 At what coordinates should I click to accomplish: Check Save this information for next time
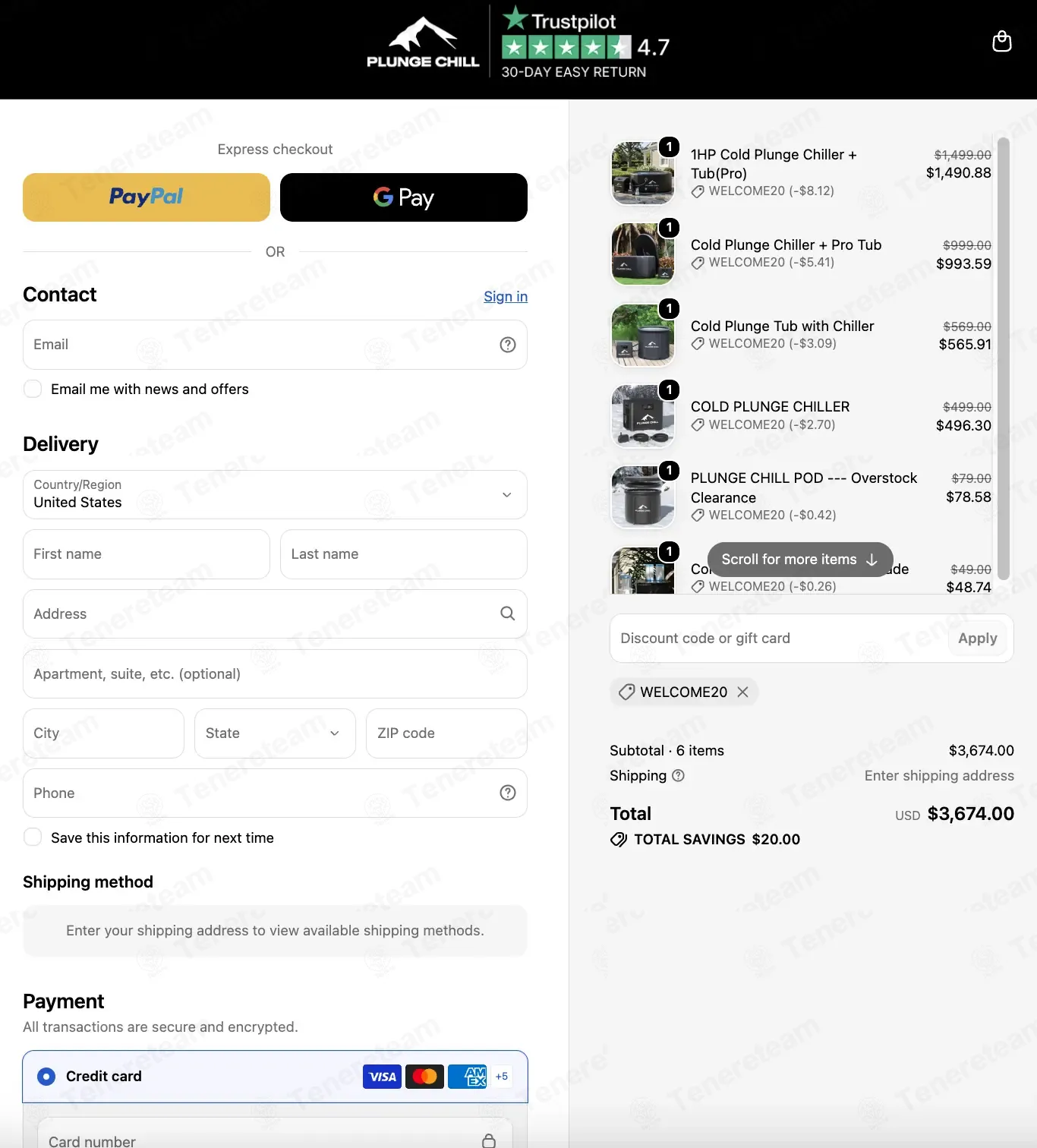[33, 837]
